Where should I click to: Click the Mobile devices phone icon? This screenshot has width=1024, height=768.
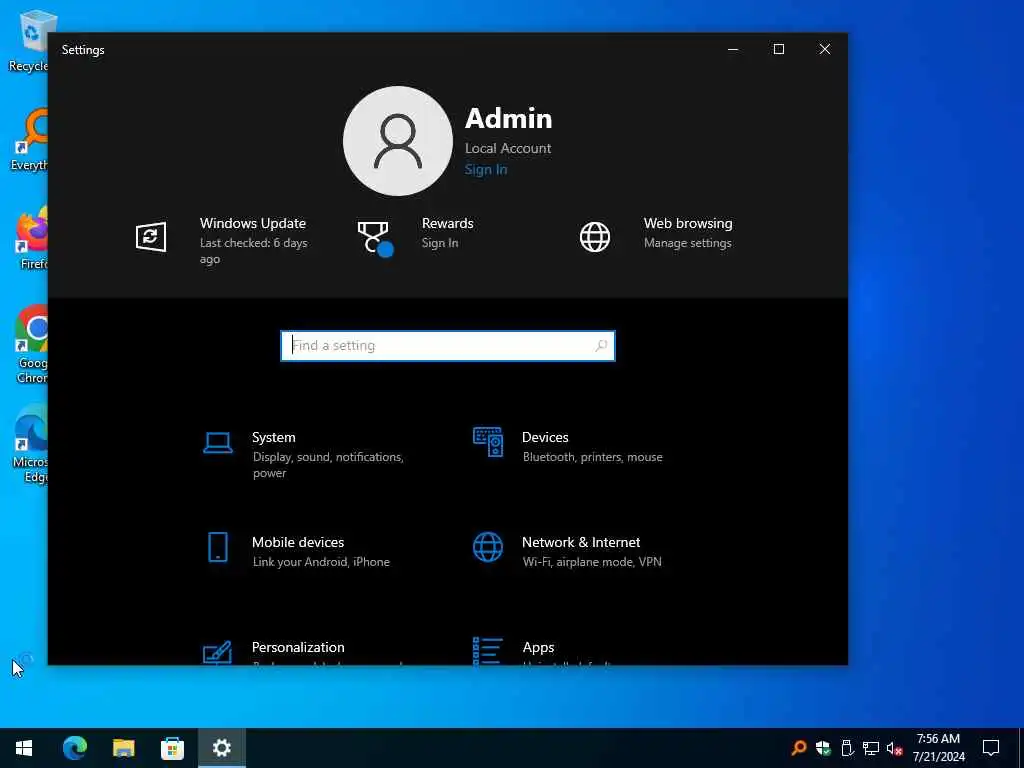(x=218, y=547)
